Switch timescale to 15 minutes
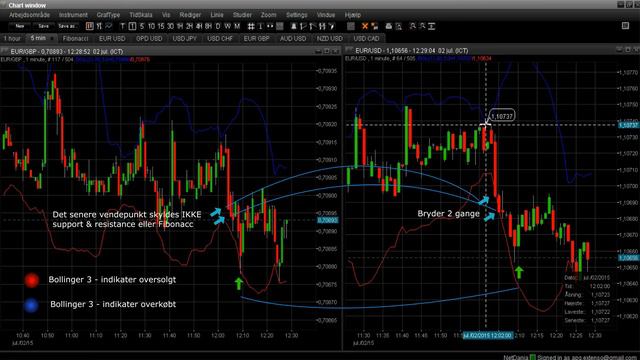Viewport: 640px width, 360px height. click(161, 26)
